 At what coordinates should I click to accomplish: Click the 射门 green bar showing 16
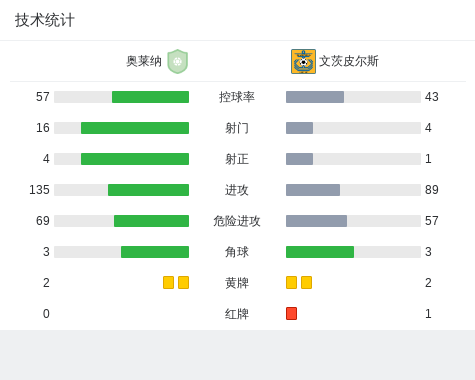(135, 128)
